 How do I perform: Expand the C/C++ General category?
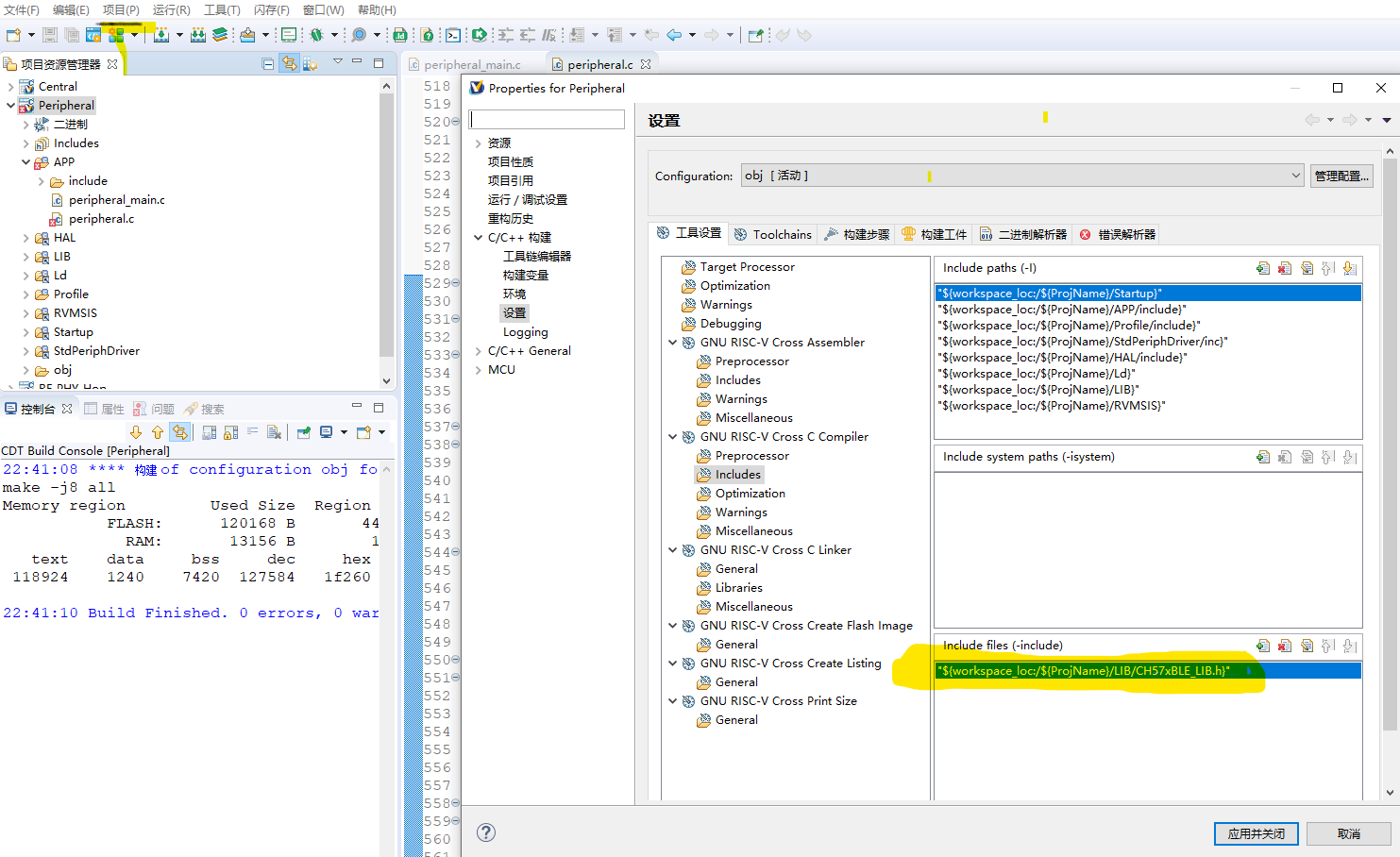[x=478, y=351]
